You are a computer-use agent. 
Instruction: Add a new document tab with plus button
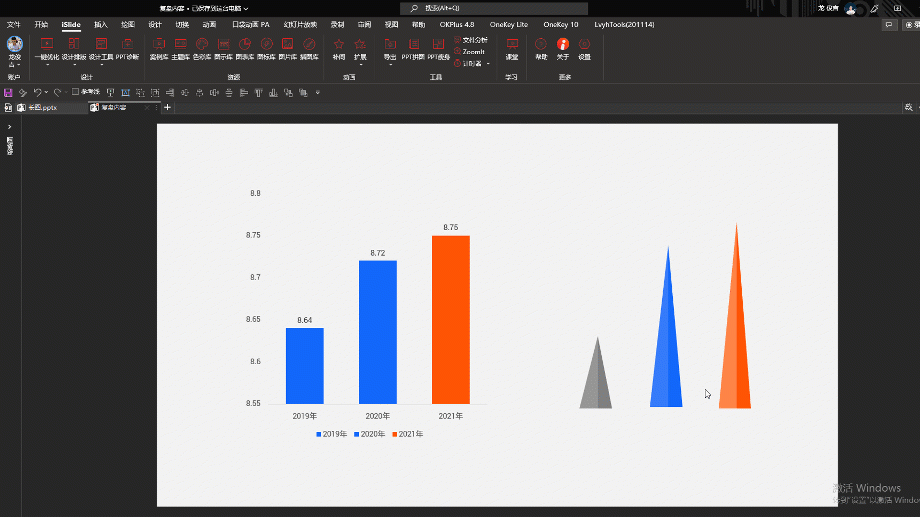coord(167,107)
